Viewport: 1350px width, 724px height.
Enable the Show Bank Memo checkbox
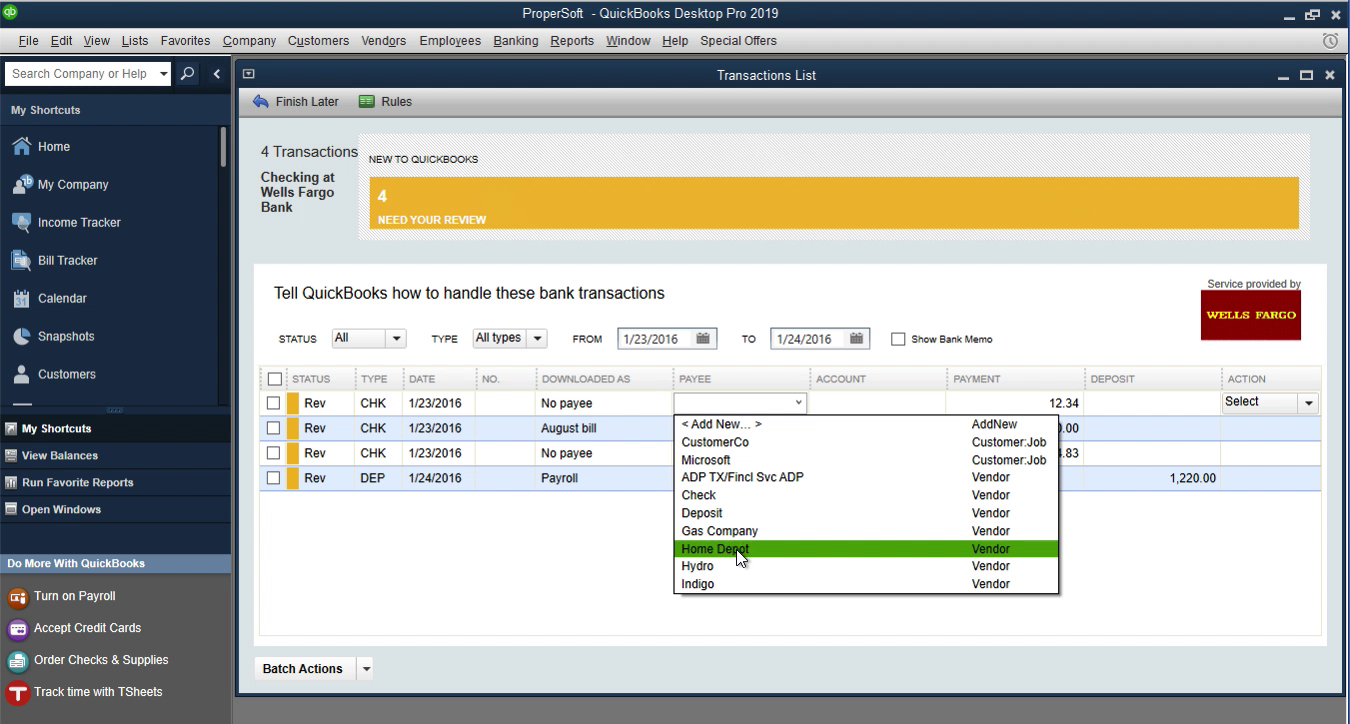point(898,339)
